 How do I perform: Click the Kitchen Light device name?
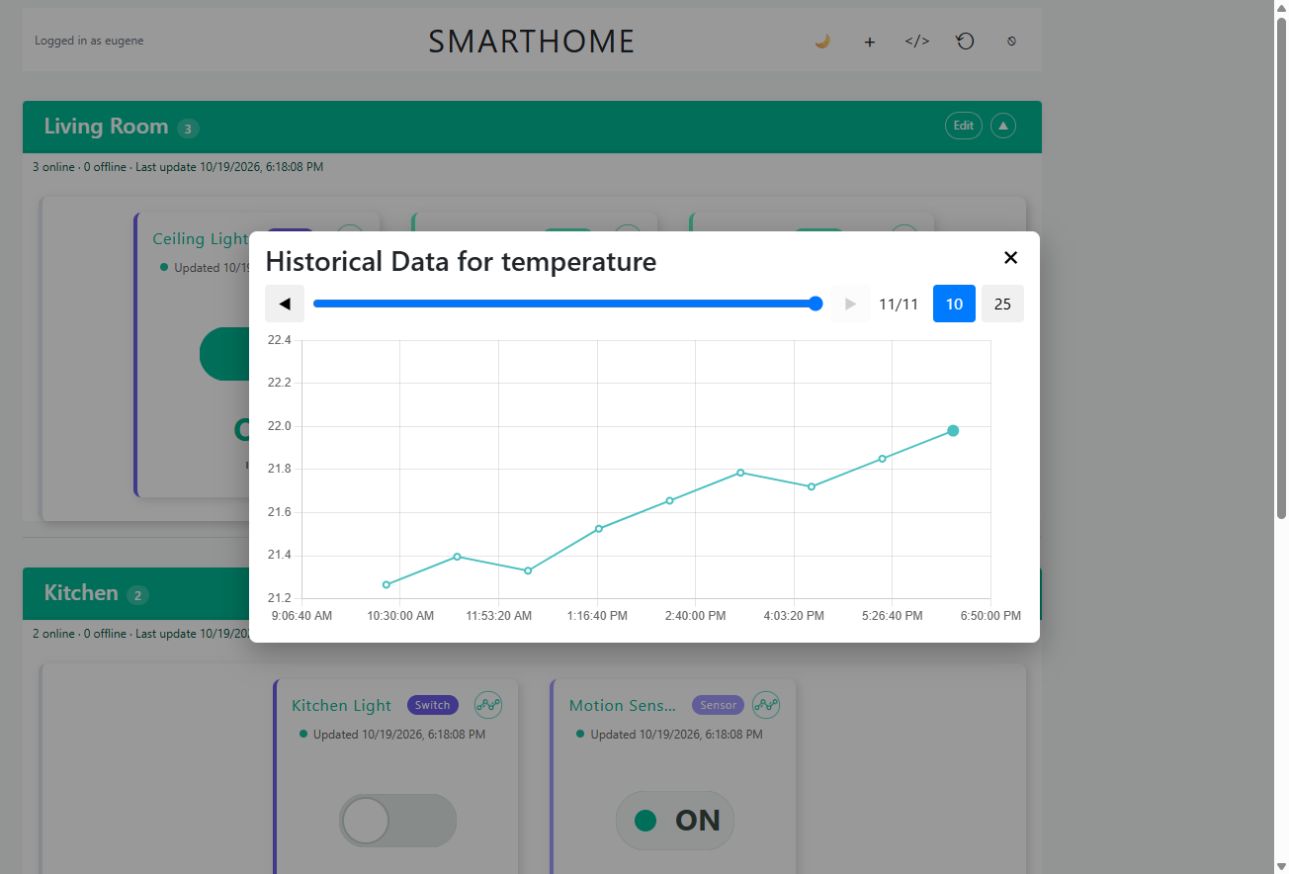point(341,705)
